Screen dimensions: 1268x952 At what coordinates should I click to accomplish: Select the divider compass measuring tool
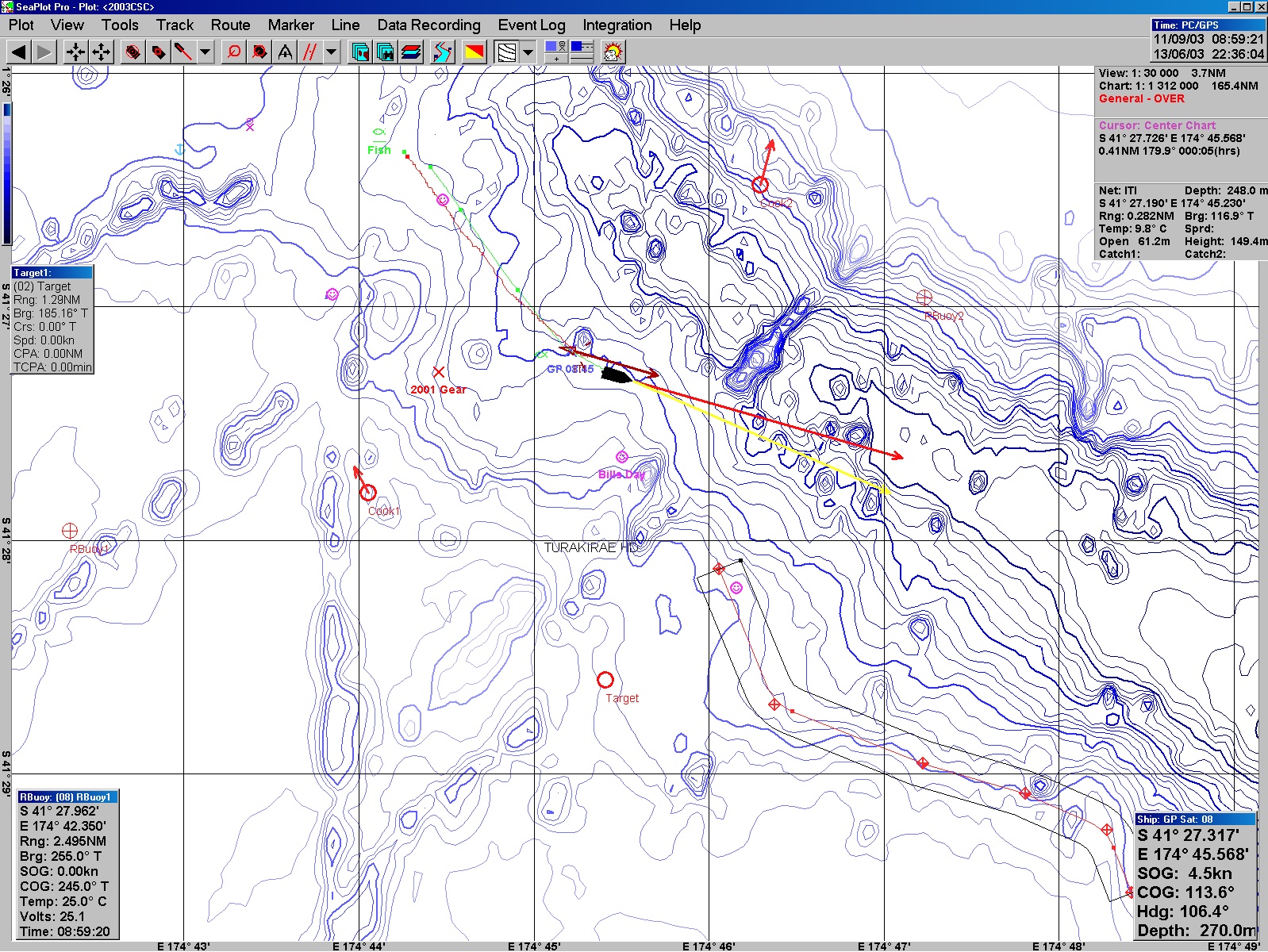click(285, 52)
